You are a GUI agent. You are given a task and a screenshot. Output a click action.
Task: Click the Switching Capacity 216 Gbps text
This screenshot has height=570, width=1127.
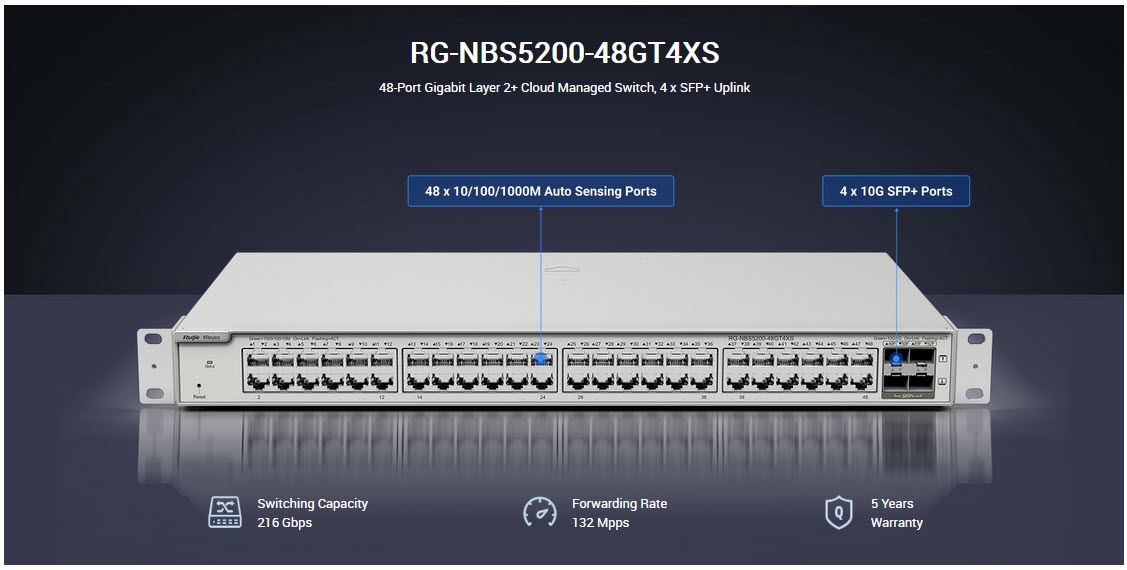[x=312, y=513]
